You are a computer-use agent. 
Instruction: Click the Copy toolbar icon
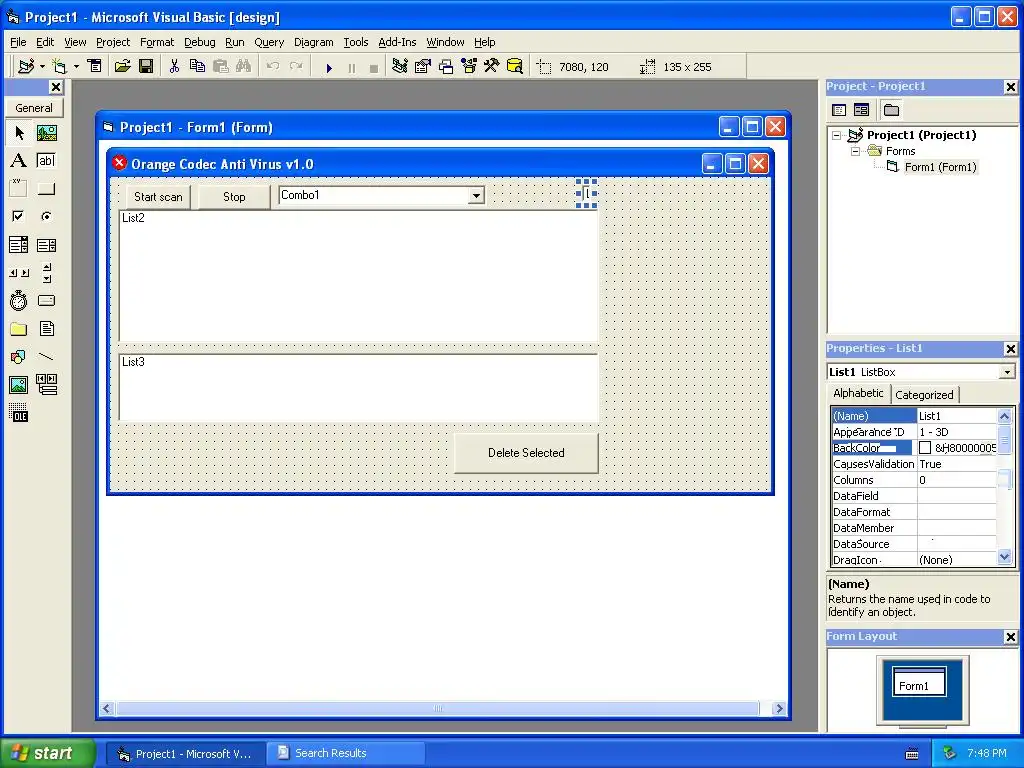pos(197,66)
